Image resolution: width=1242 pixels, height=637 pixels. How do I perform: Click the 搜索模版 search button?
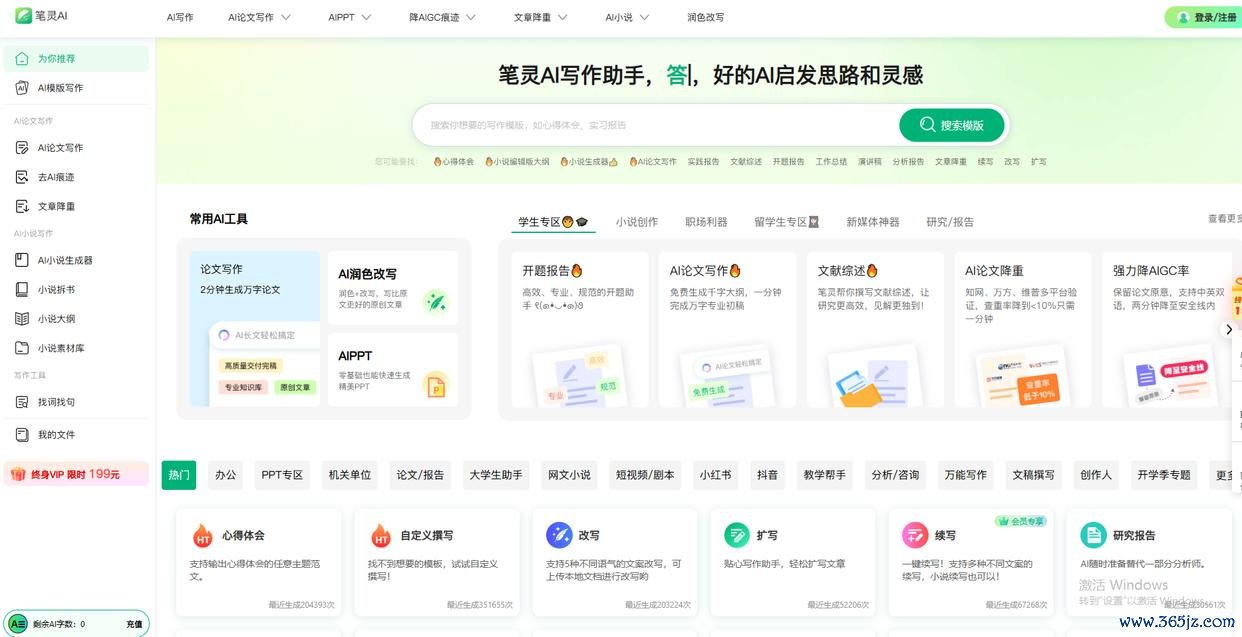pyautogui.click(x=951, y=125)
